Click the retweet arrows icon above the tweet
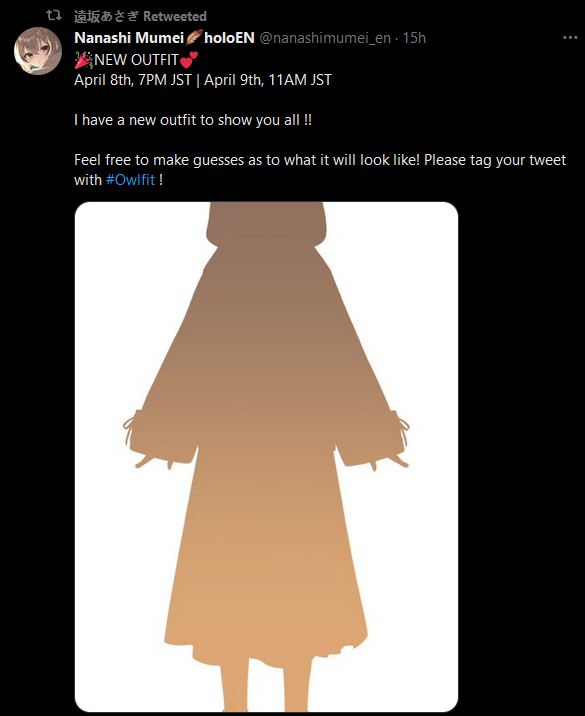The height and width of the screenshot is (716, 585). tap(54, 16)
